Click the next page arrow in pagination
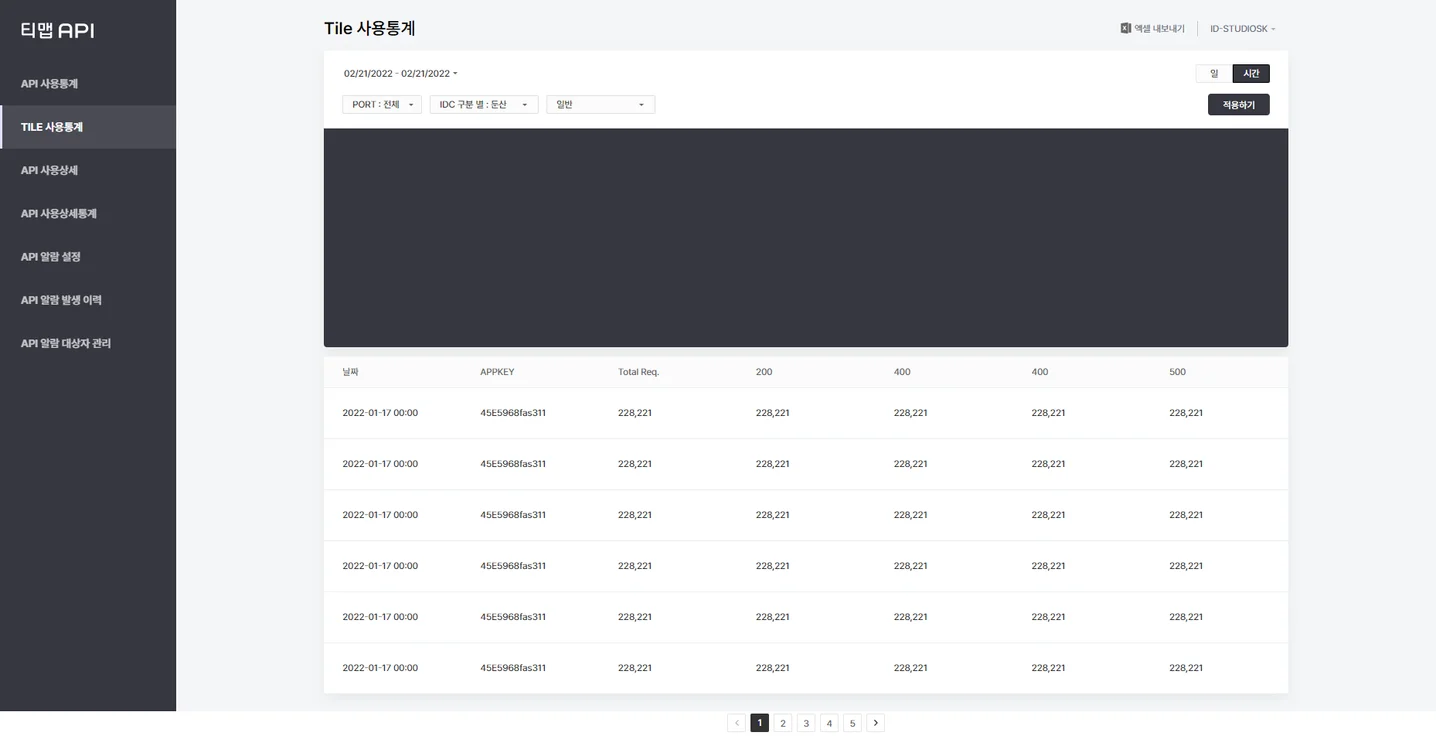This screenshot has width=1436, height=740. tap(875, 722)
